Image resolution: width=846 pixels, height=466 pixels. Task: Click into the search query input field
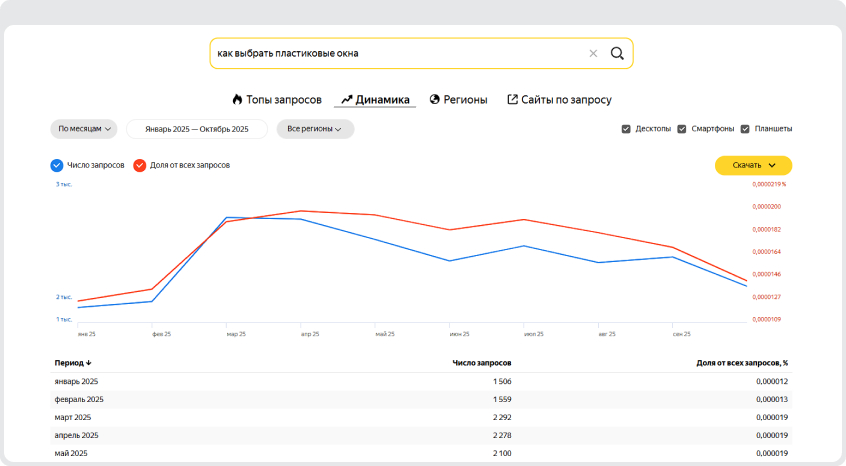coord(400,54)
